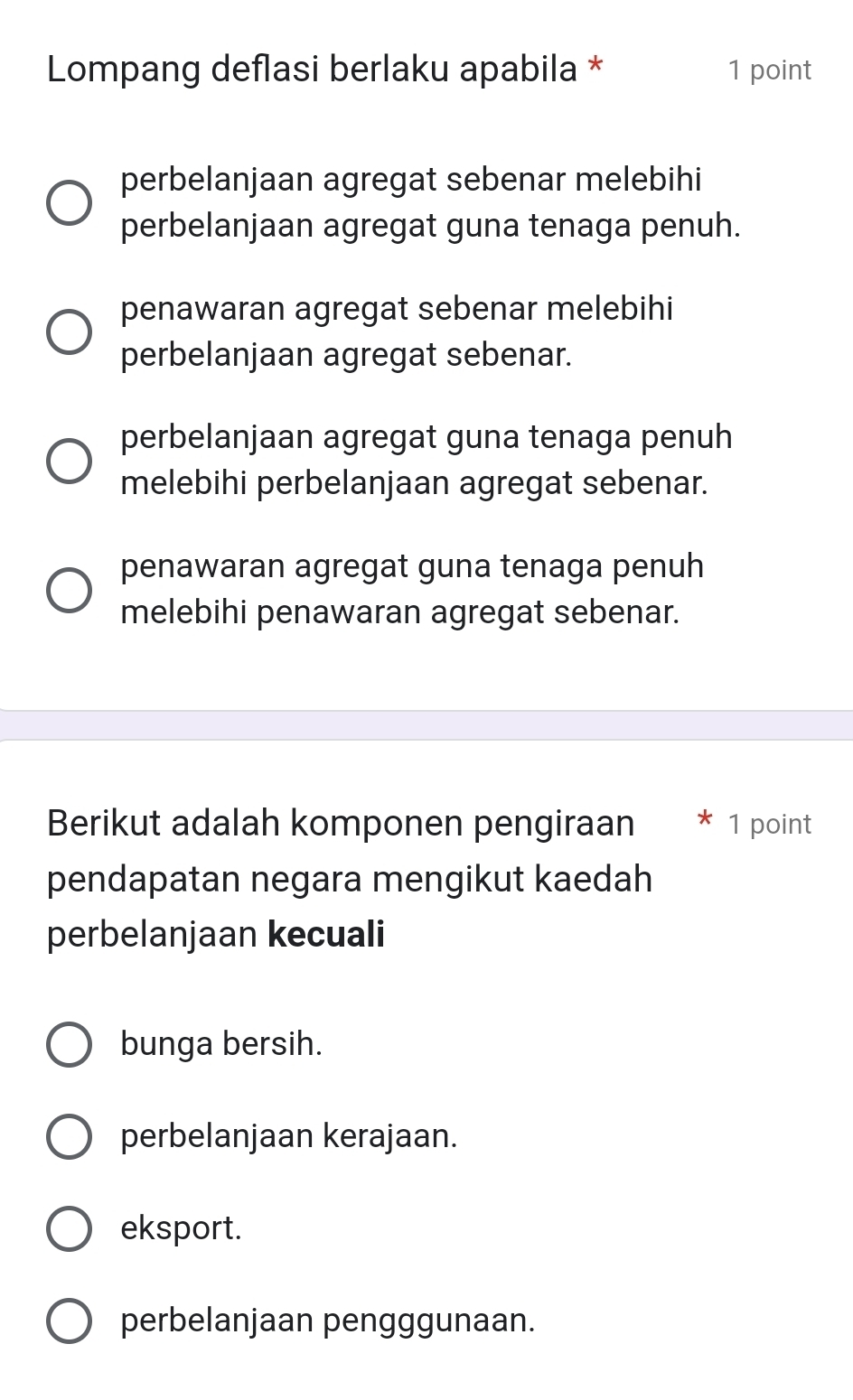Pick radio 'perbelanjaan agregat guna tenaga penuh melebihi'
This screenshot has height=1400, width=853.
(x=69, y=460)
